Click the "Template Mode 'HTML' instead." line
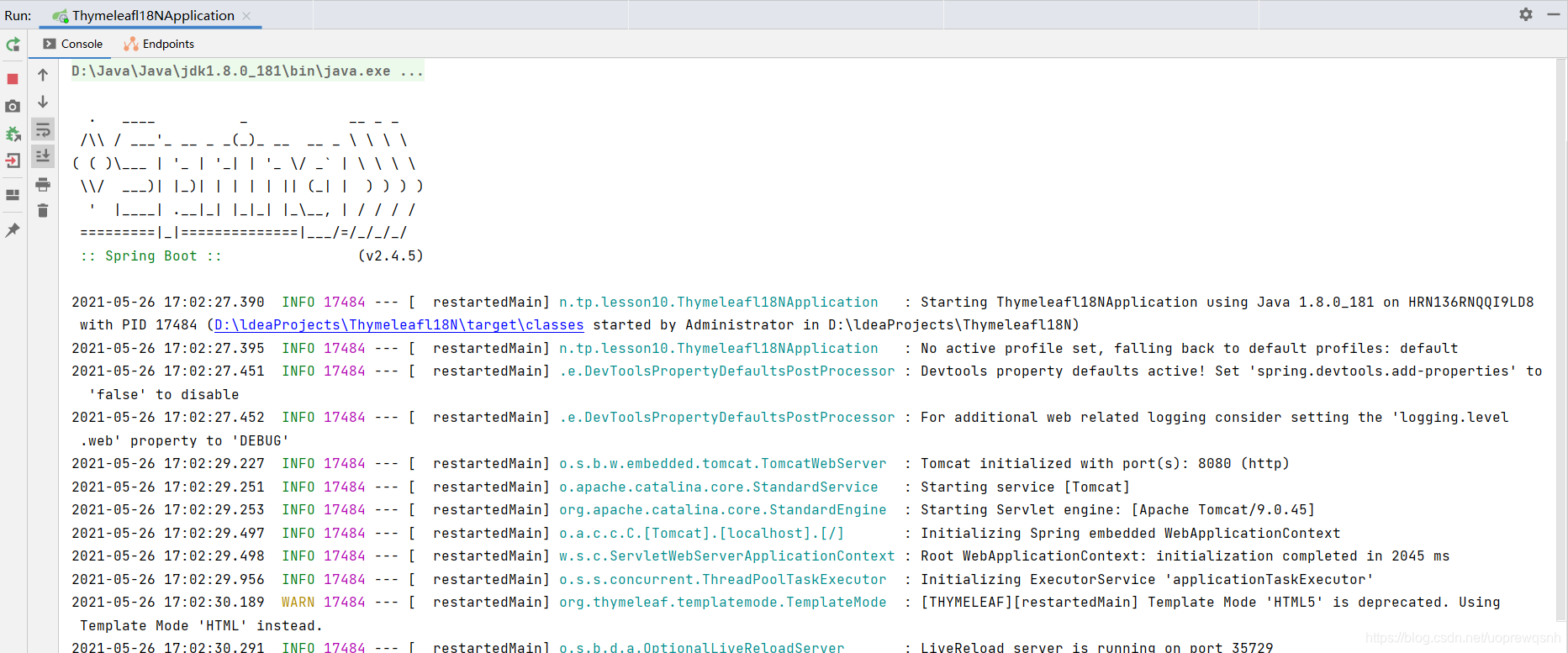Image resolution: width=1568 pixels, height=653 pixels. pos(201,626)
